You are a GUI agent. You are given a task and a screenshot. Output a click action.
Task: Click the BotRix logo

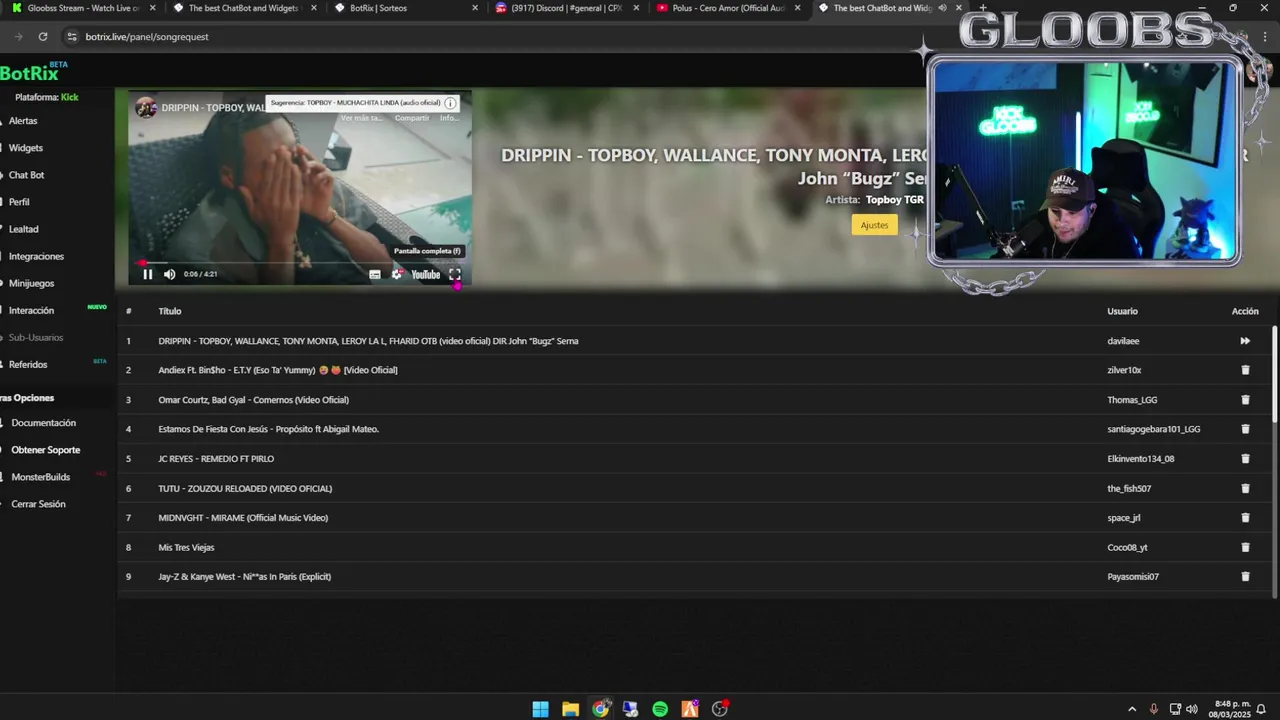point(33,72)
